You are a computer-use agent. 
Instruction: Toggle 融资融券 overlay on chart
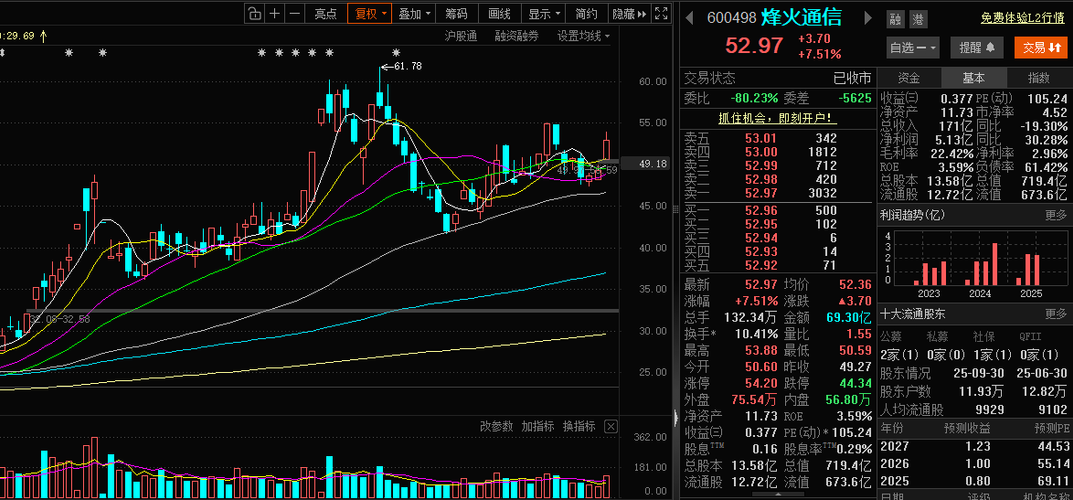pyautogui.click(x=517, y=36)
